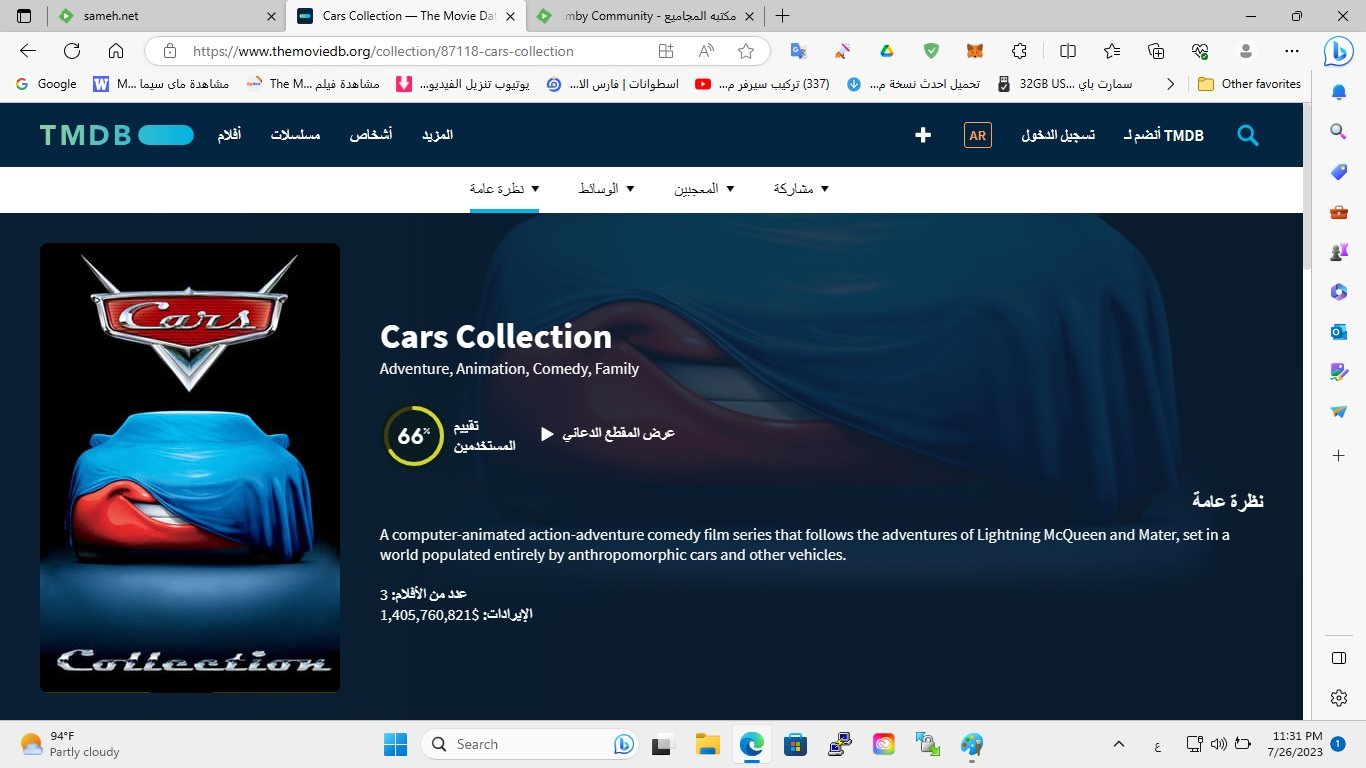Close the sameh.net tab
Viewport: 1366px width, 768px height.
(x=271, y=16)
